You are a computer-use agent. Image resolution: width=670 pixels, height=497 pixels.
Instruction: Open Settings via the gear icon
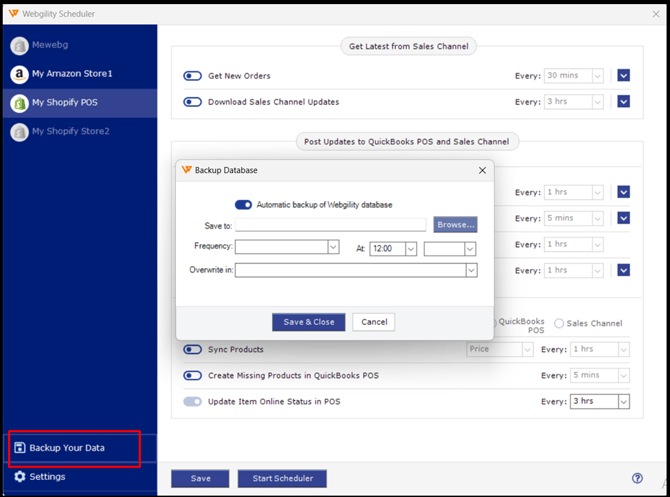point(19,477)
